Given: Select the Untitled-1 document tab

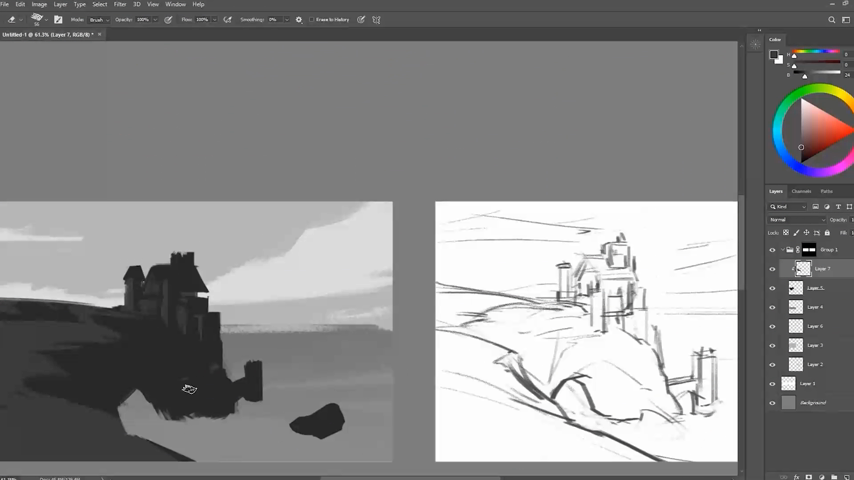Looking at the screenshot, I should coord(48,34).
